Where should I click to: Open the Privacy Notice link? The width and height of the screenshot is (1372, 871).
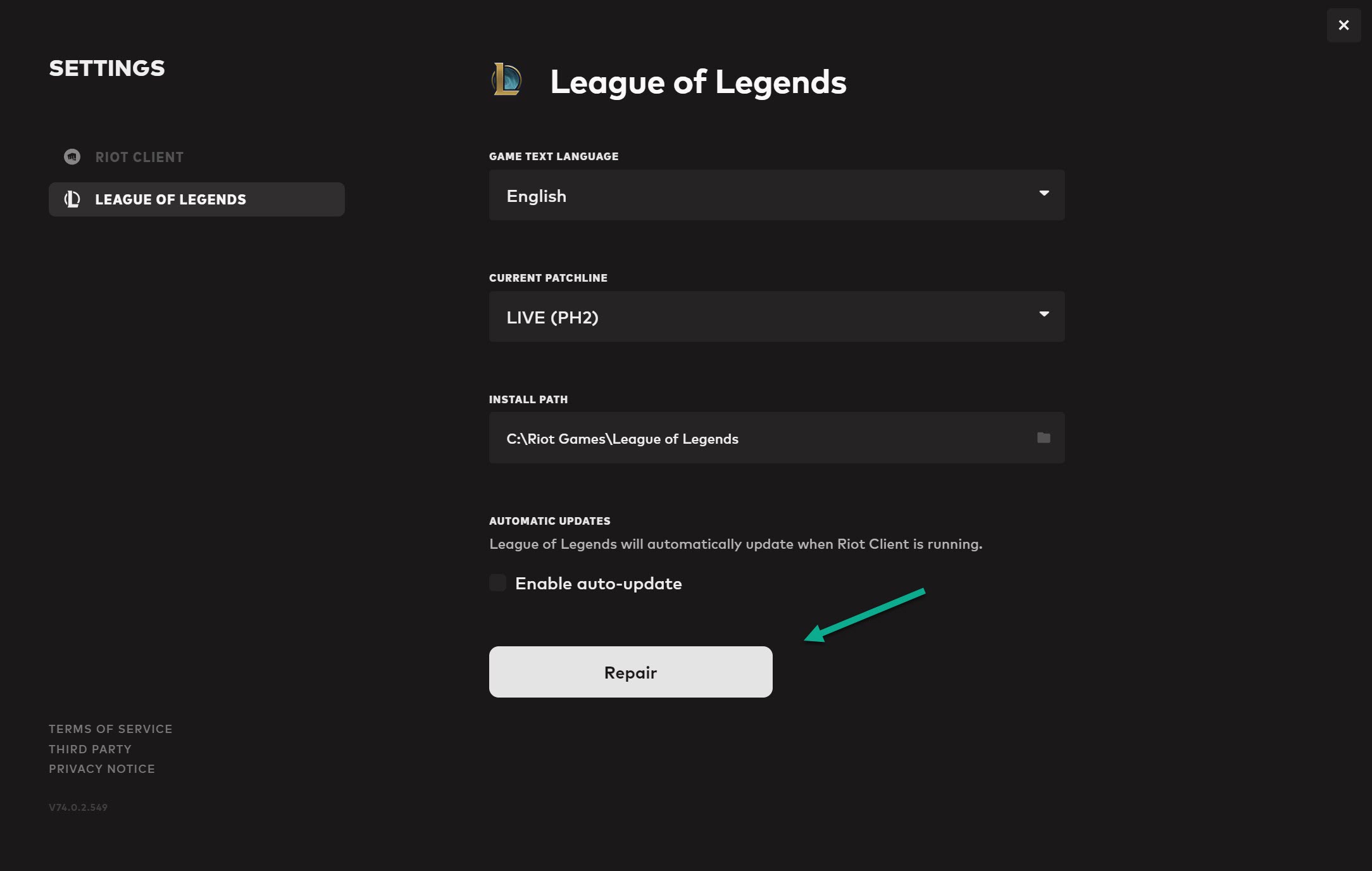click(x=101, y=768)
